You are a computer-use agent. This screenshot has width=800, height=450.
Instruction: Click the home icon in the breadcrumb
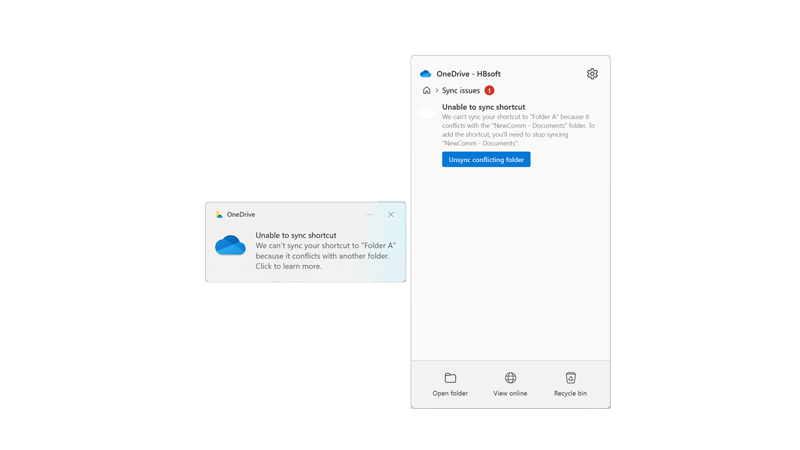point(427,90)
